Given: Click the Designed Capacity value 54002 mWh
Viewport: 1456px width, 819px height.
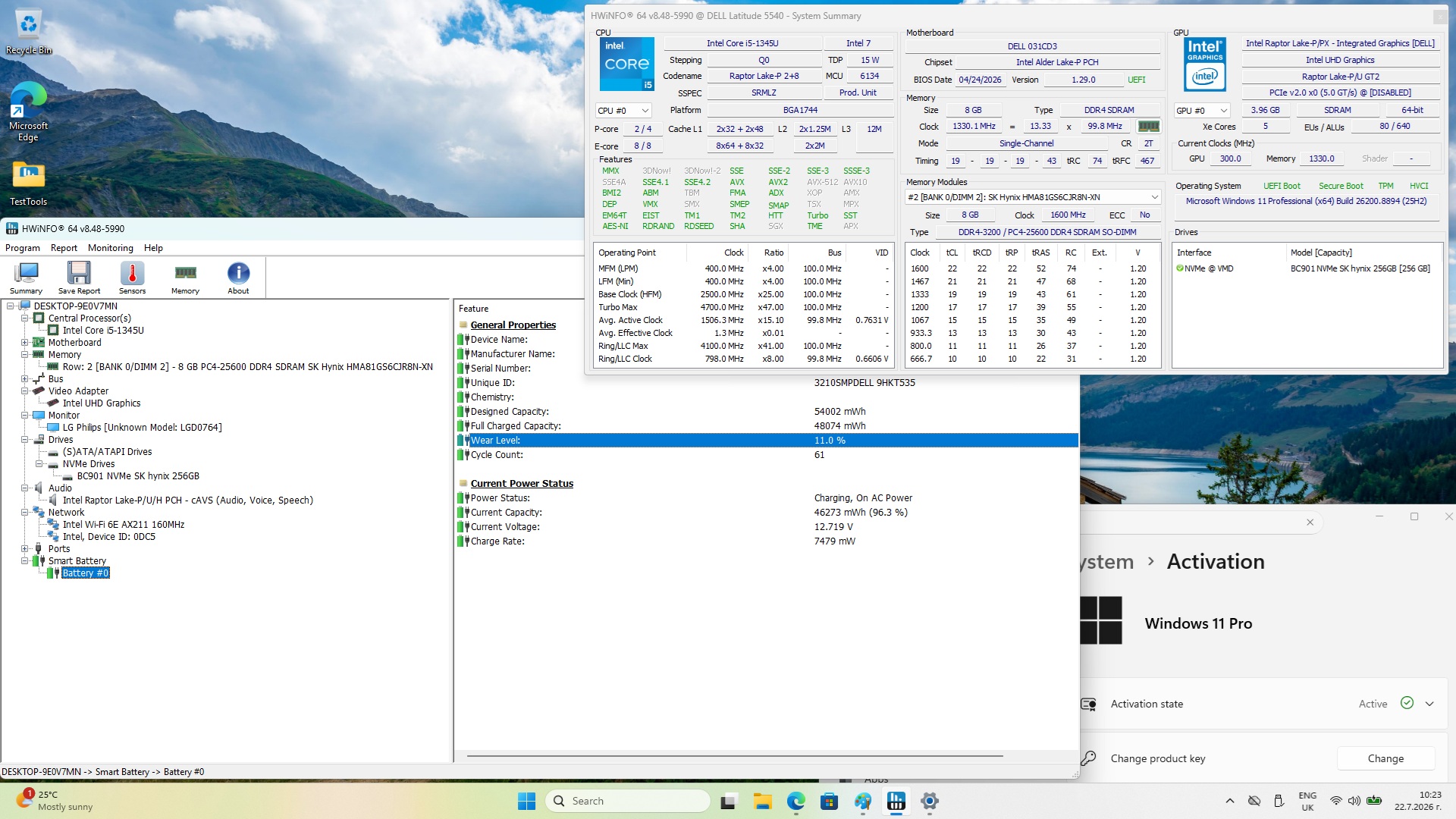Looking at the screenshot, I should [840, 412].
